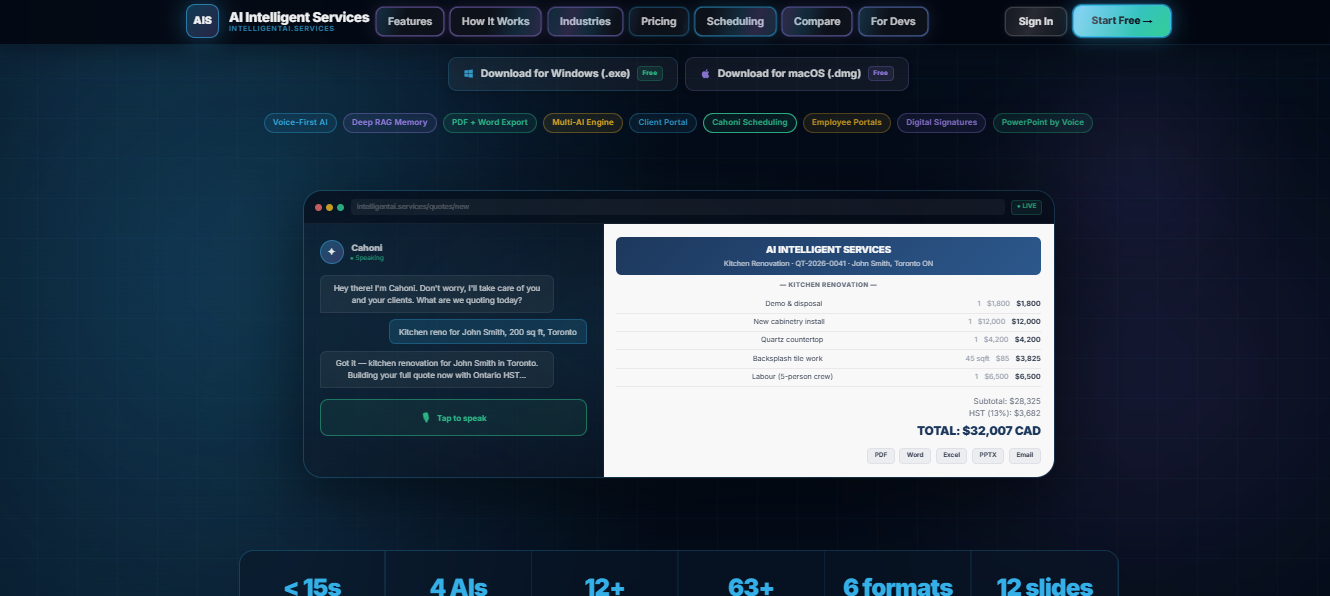The image size is (1330, 596).
Task: Click the 'Got it — kitchen renovation' reply
Action: click(437, 370)
